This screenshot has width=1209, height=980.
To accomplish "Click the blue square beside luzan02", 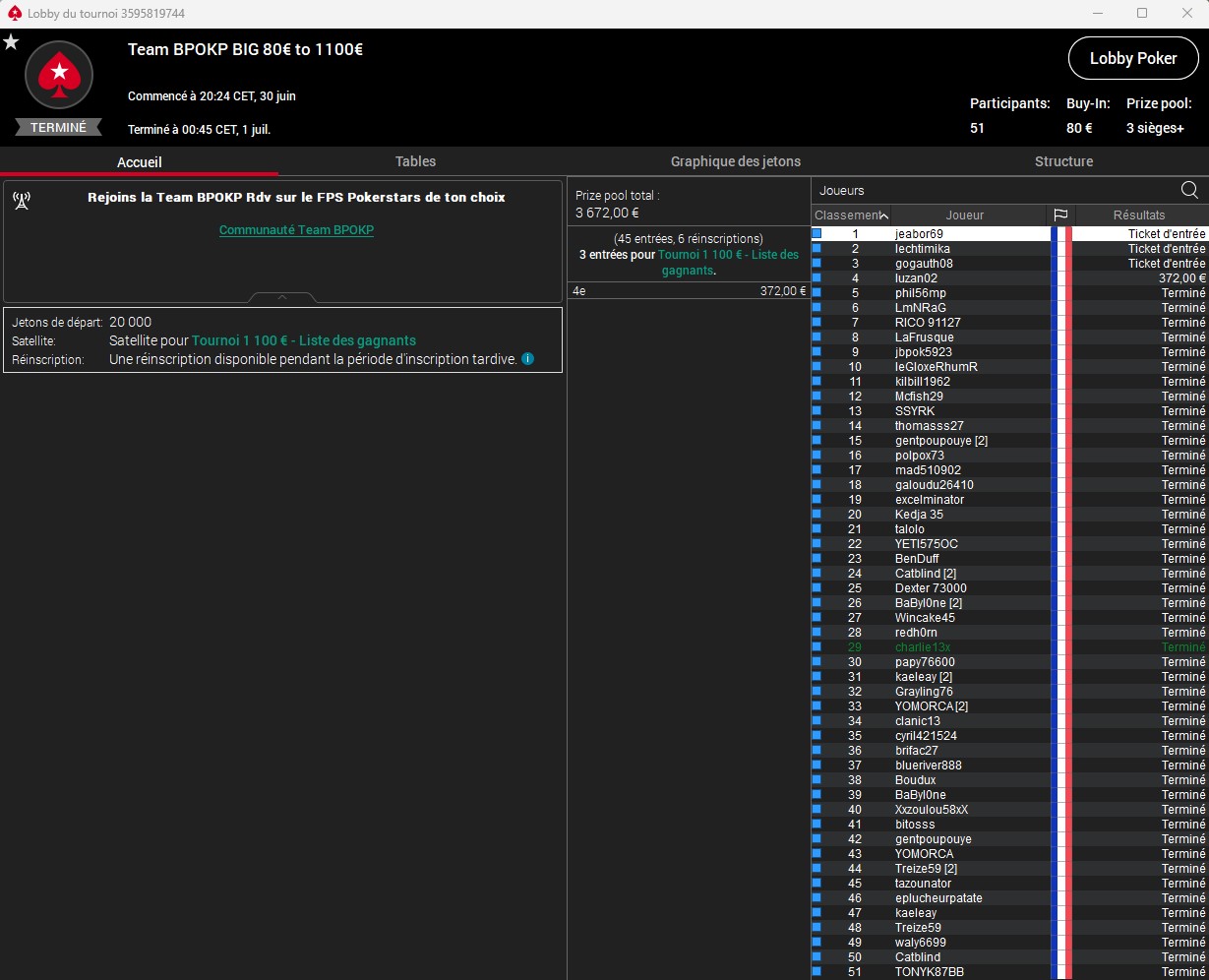I will coord(816,277).
